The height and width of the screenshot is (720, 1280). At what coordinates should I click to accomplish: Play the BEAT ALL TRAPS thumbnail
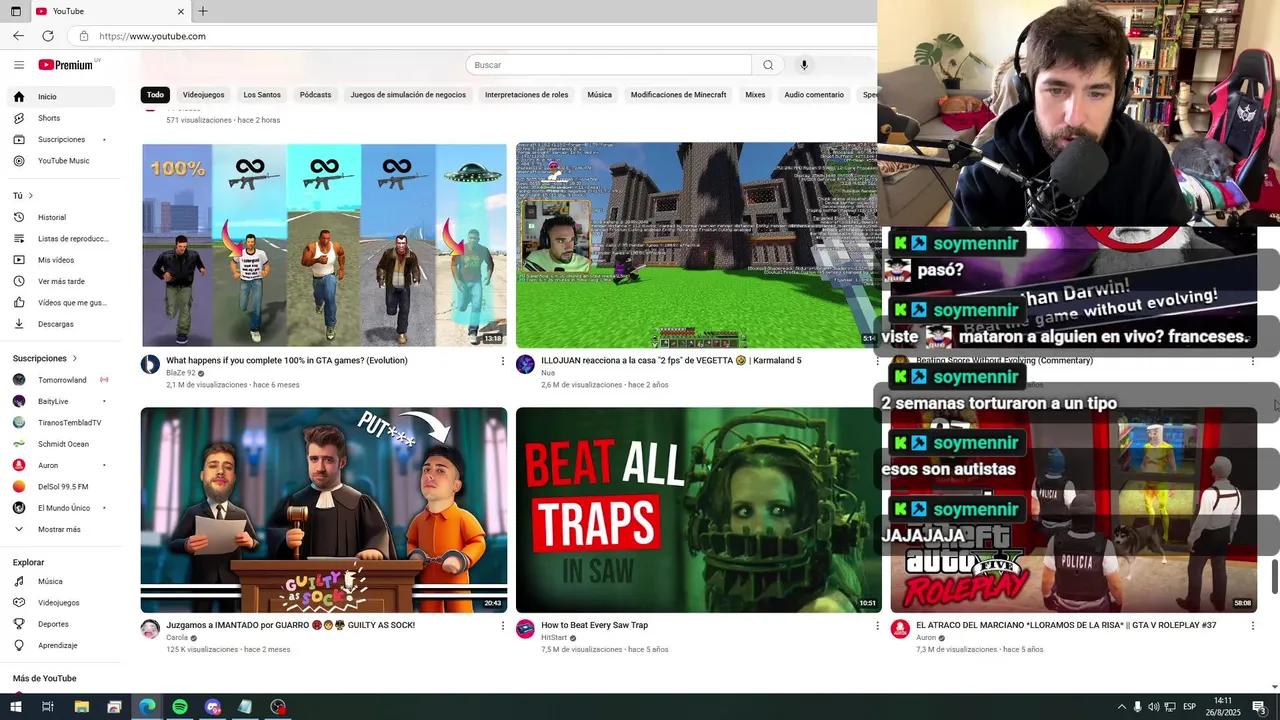coord(698,510)
